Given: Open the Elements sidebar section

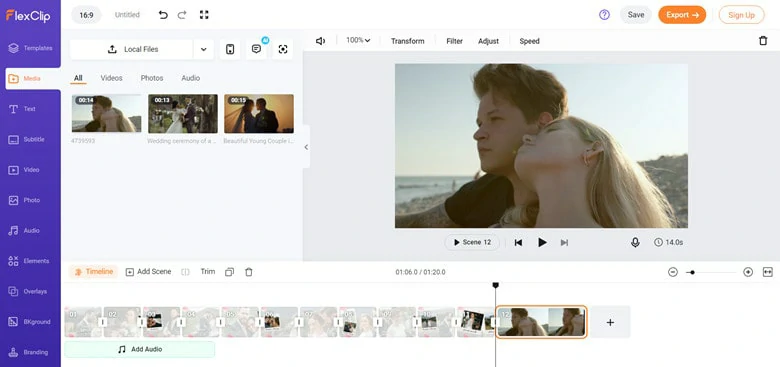Looking at the screenshot, I should point(30,261).
